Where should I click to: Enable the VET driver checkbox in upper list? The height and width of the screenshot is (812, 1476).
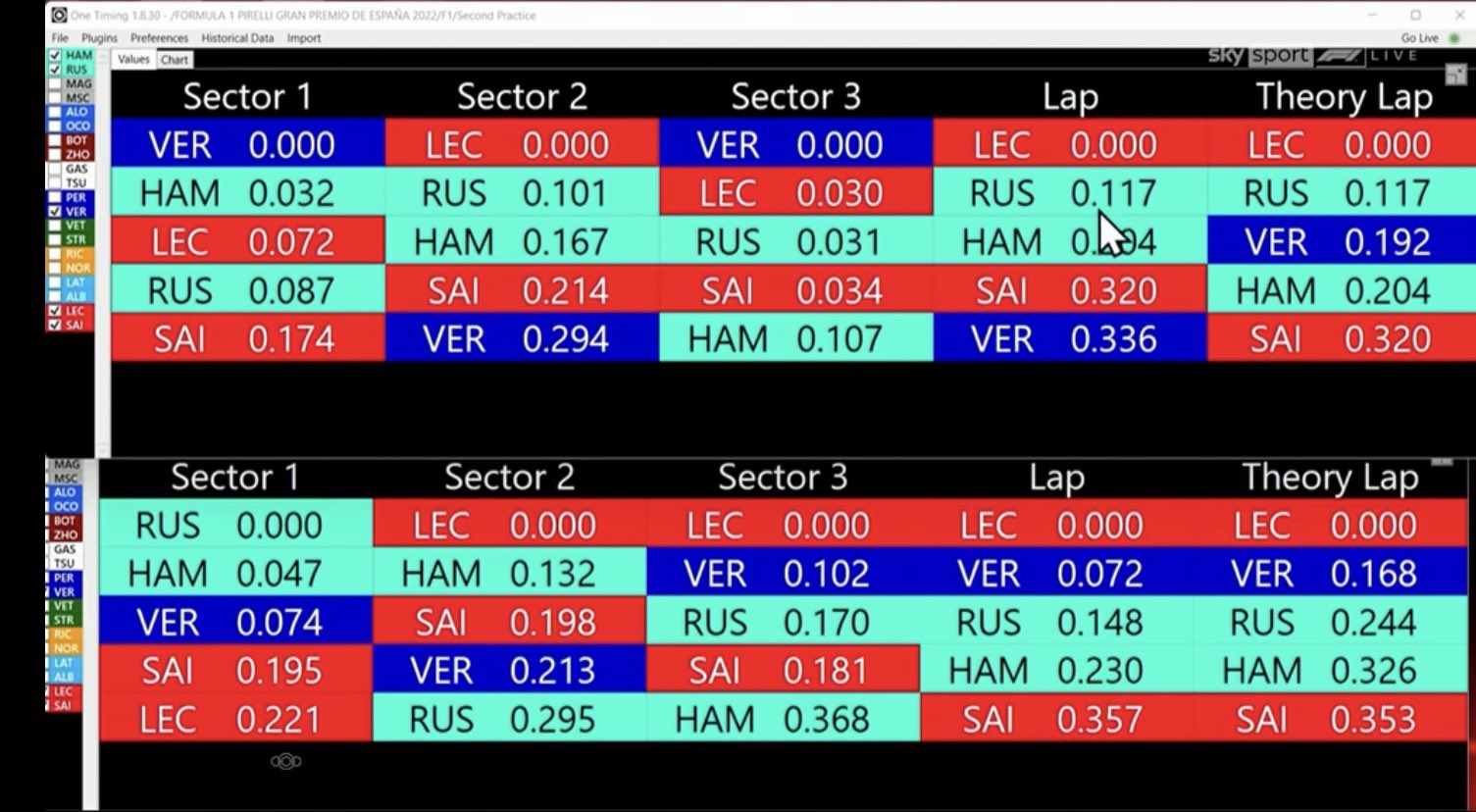coord(56,226)
